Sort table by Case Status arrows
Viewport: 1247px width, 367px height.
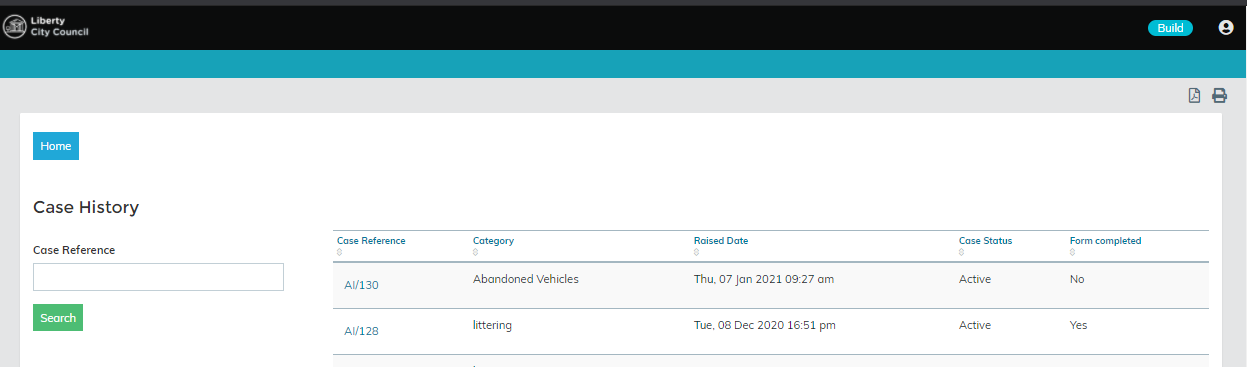coord(962,252)
